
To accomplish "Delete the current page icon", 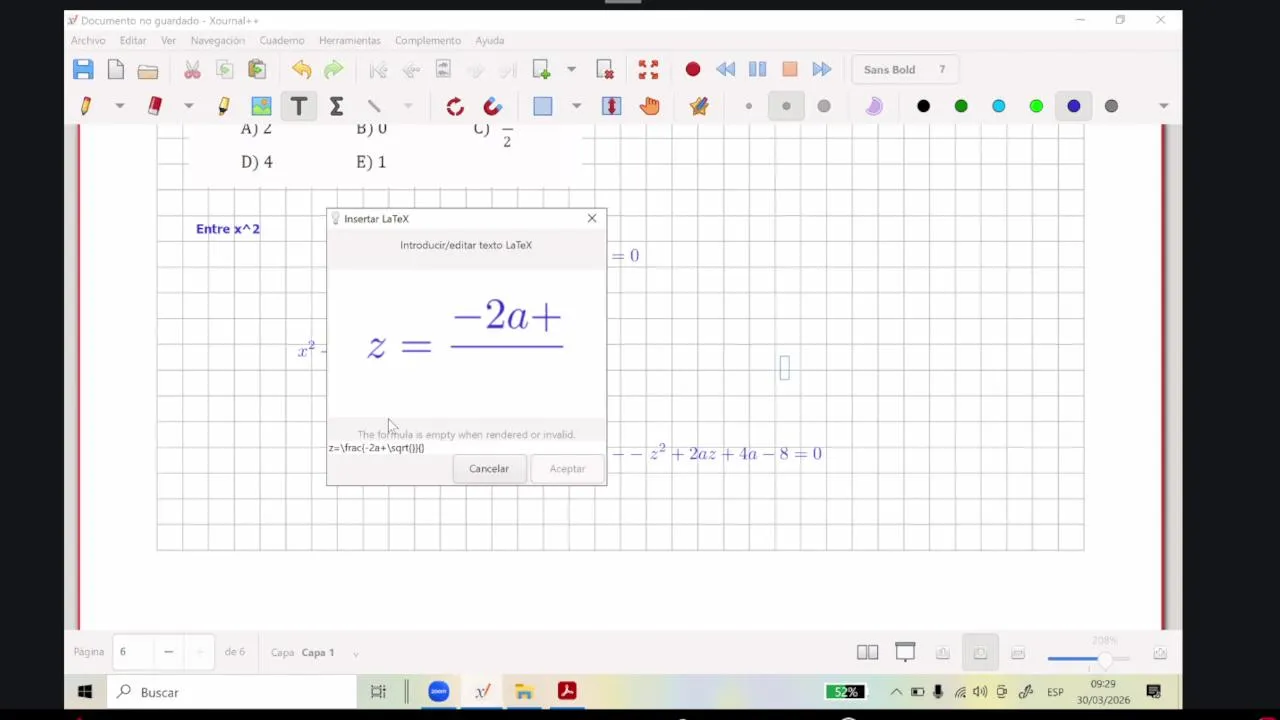I will pyautogui.click(x=605, y=70).
